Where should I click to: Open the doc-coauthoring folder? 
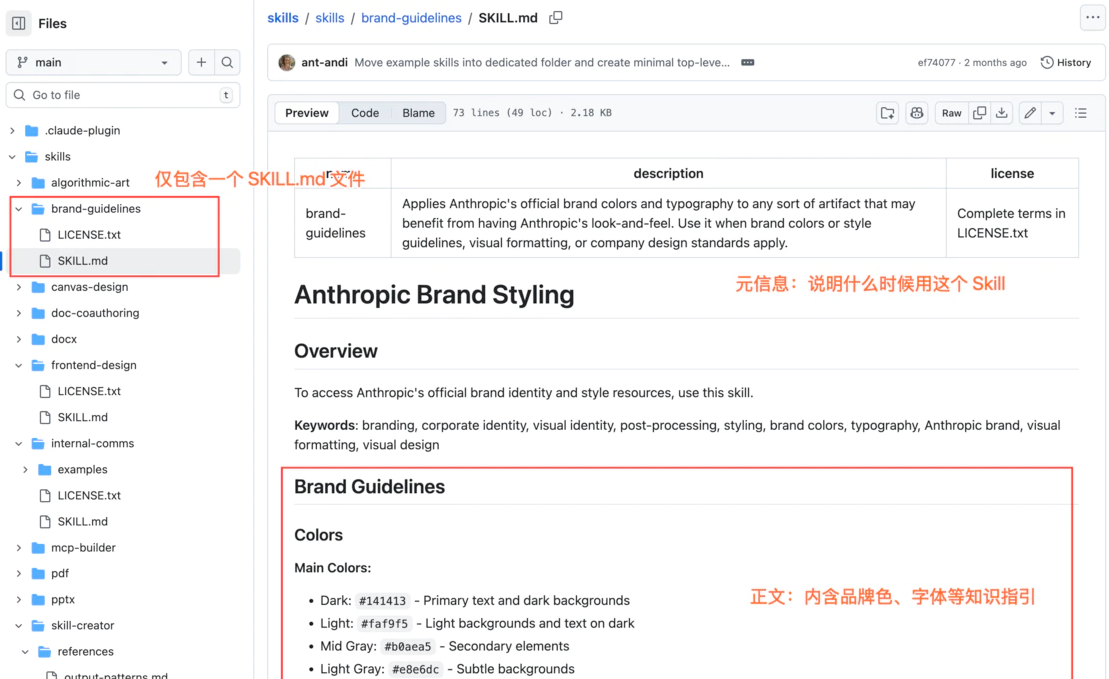[95, 313]
